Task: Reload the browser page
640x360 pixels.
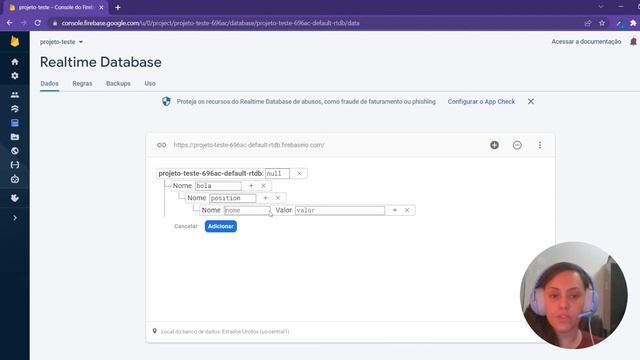Action: click(x=38, y=23)
